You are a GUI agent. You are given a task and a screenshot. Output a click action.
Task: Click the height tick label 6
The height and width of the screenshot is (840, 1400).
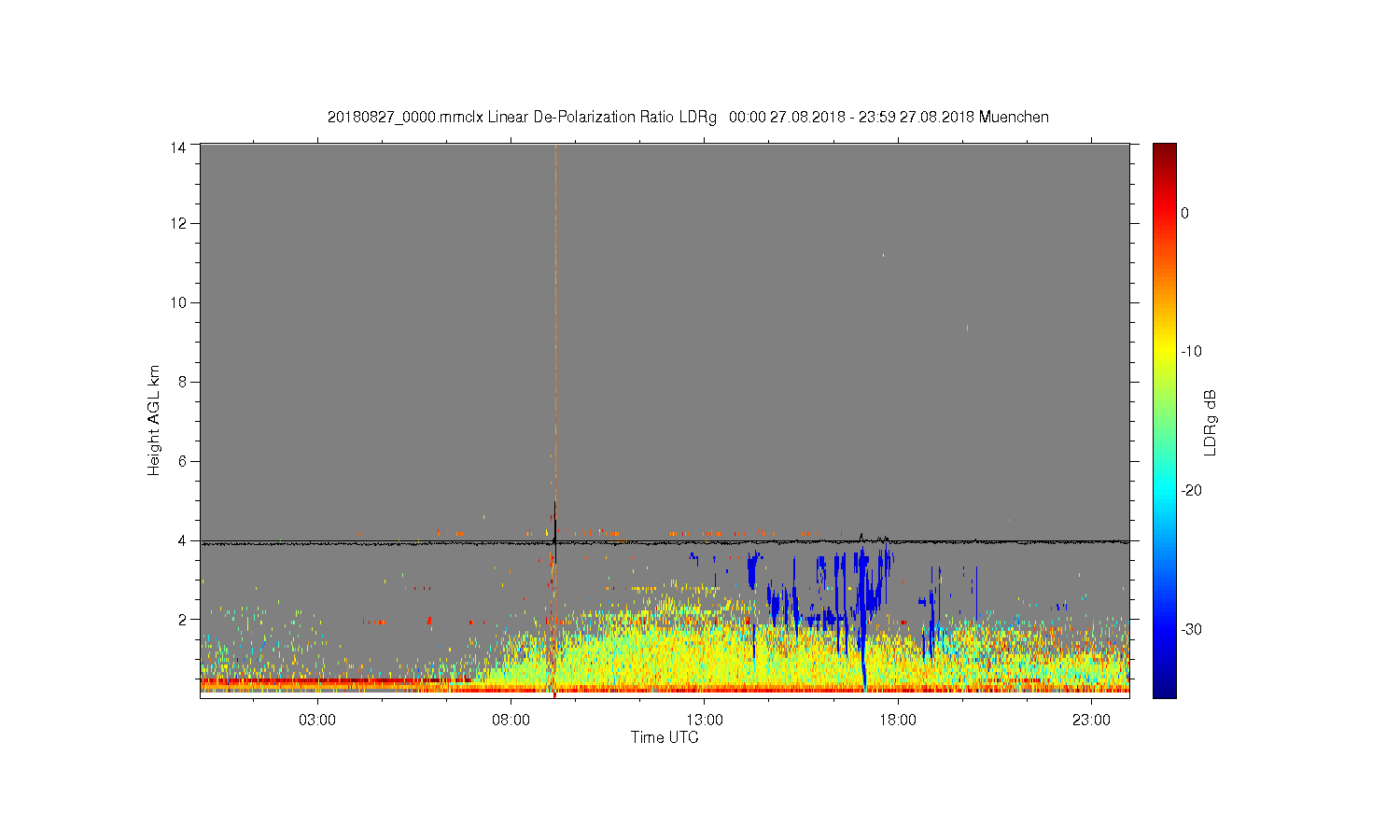(x=182, y=461)
